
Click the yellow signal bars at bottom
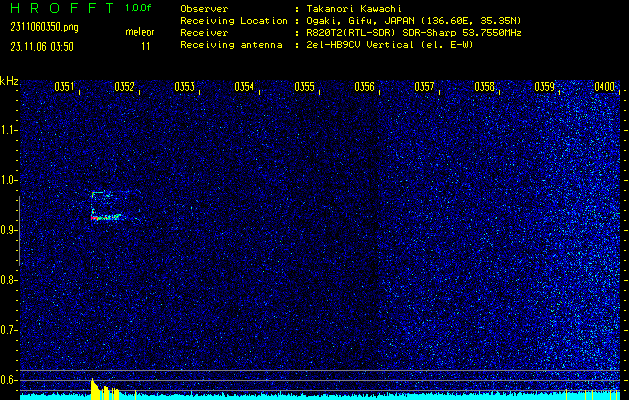point(103,391)
